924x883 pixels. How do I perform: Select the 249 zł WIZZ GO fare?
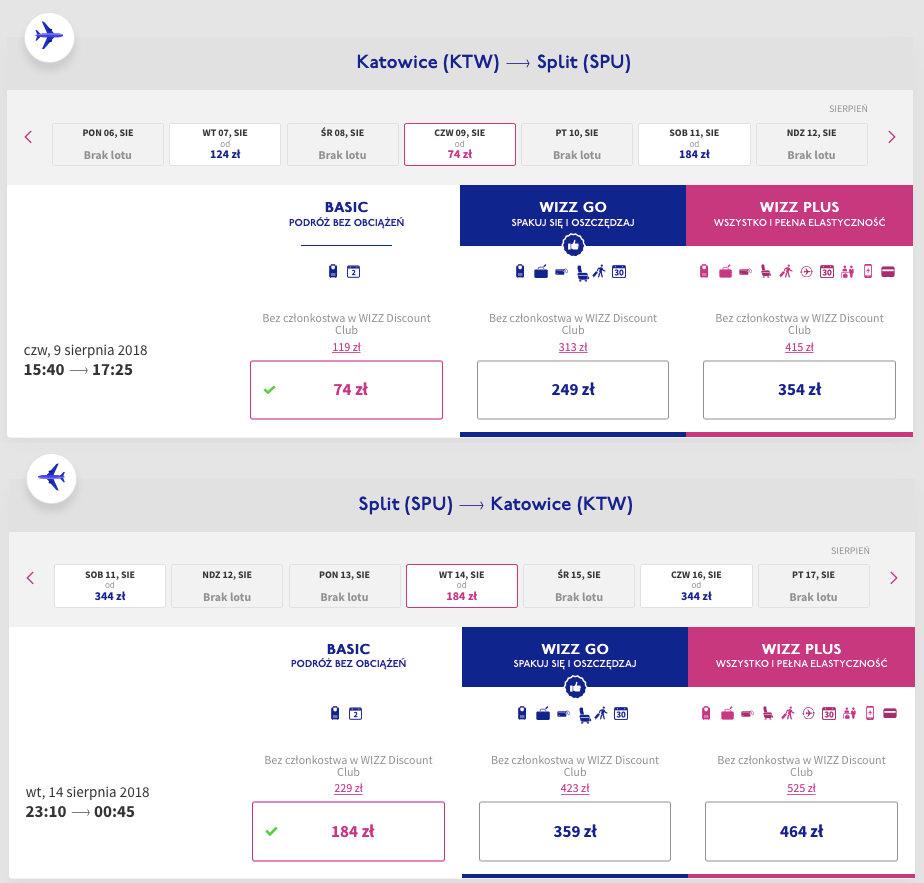[x=573, y=390]
